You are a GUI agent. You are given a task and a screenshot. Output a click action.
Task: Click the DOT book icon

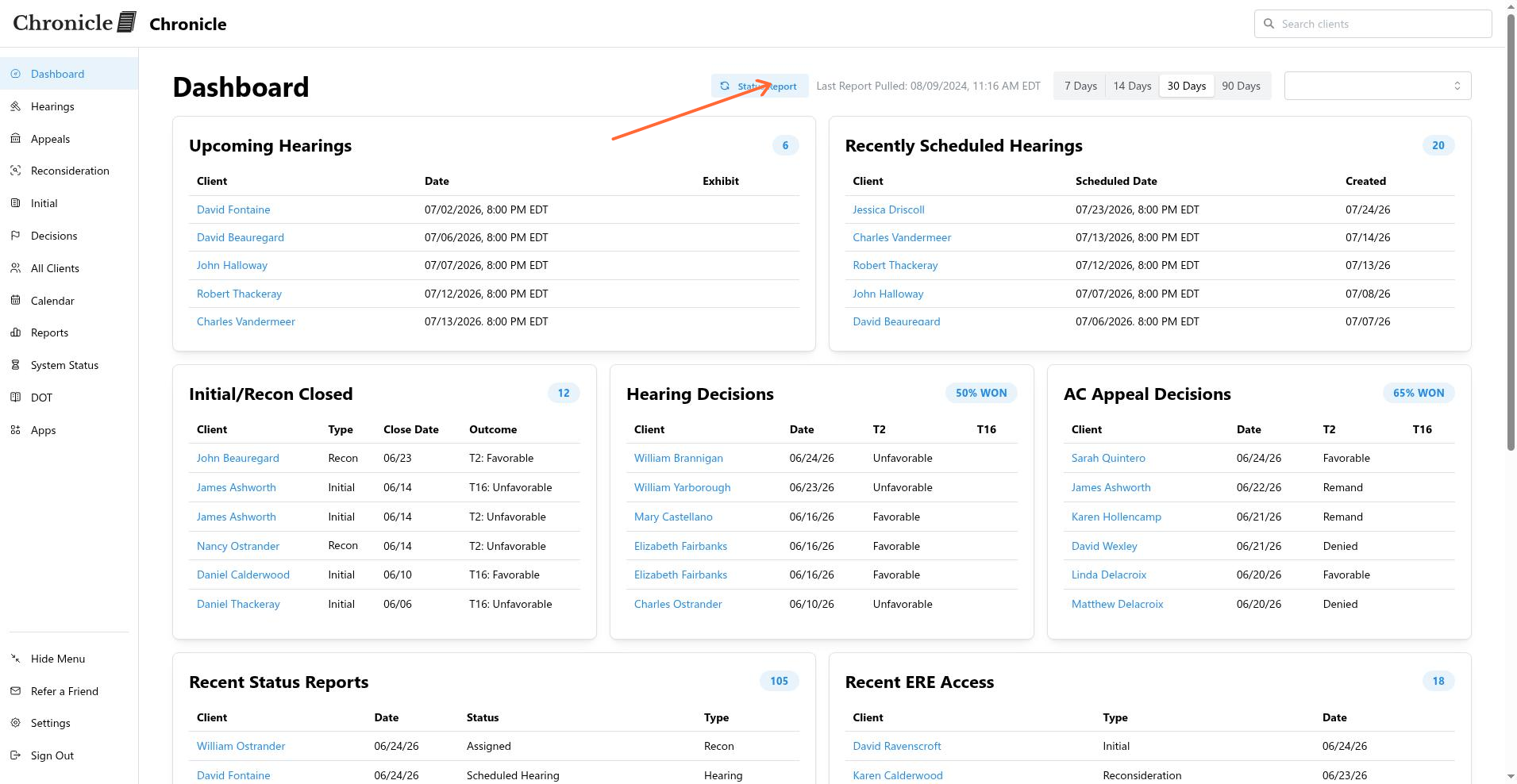(x=15, y=398)
